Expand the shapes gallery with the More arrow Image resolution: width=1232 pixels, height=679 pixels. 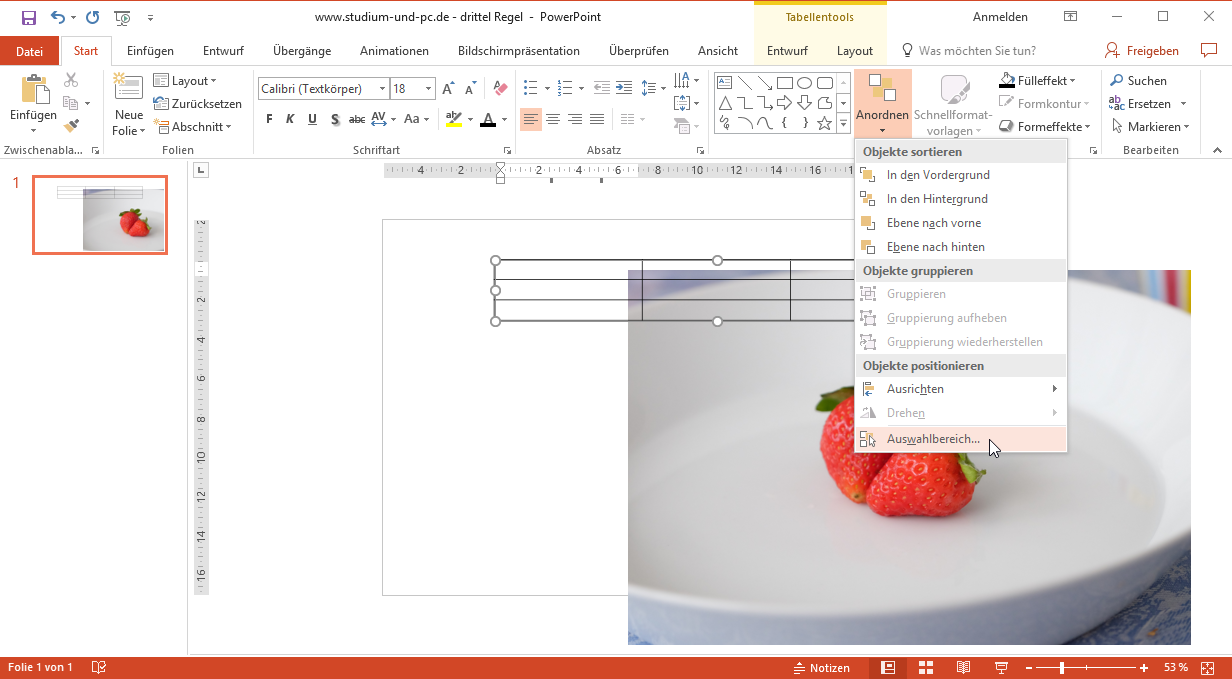click(x=843, y=124)
